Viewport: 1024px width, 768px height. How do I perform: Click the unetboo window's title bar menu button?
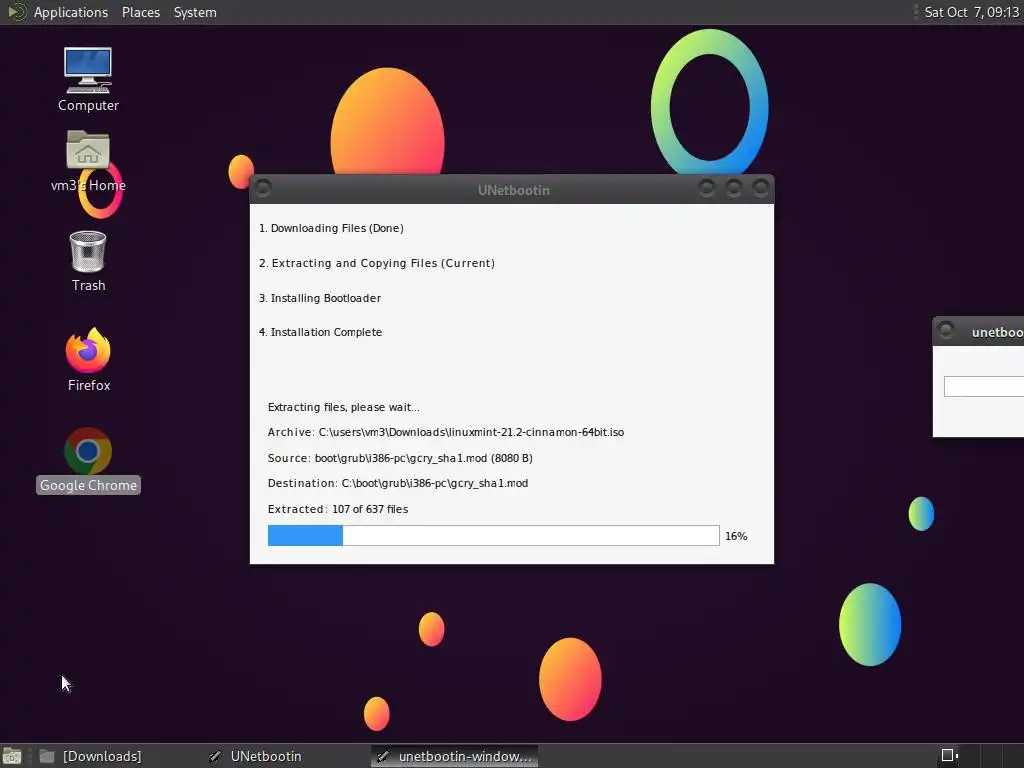[x=946, y=330]
